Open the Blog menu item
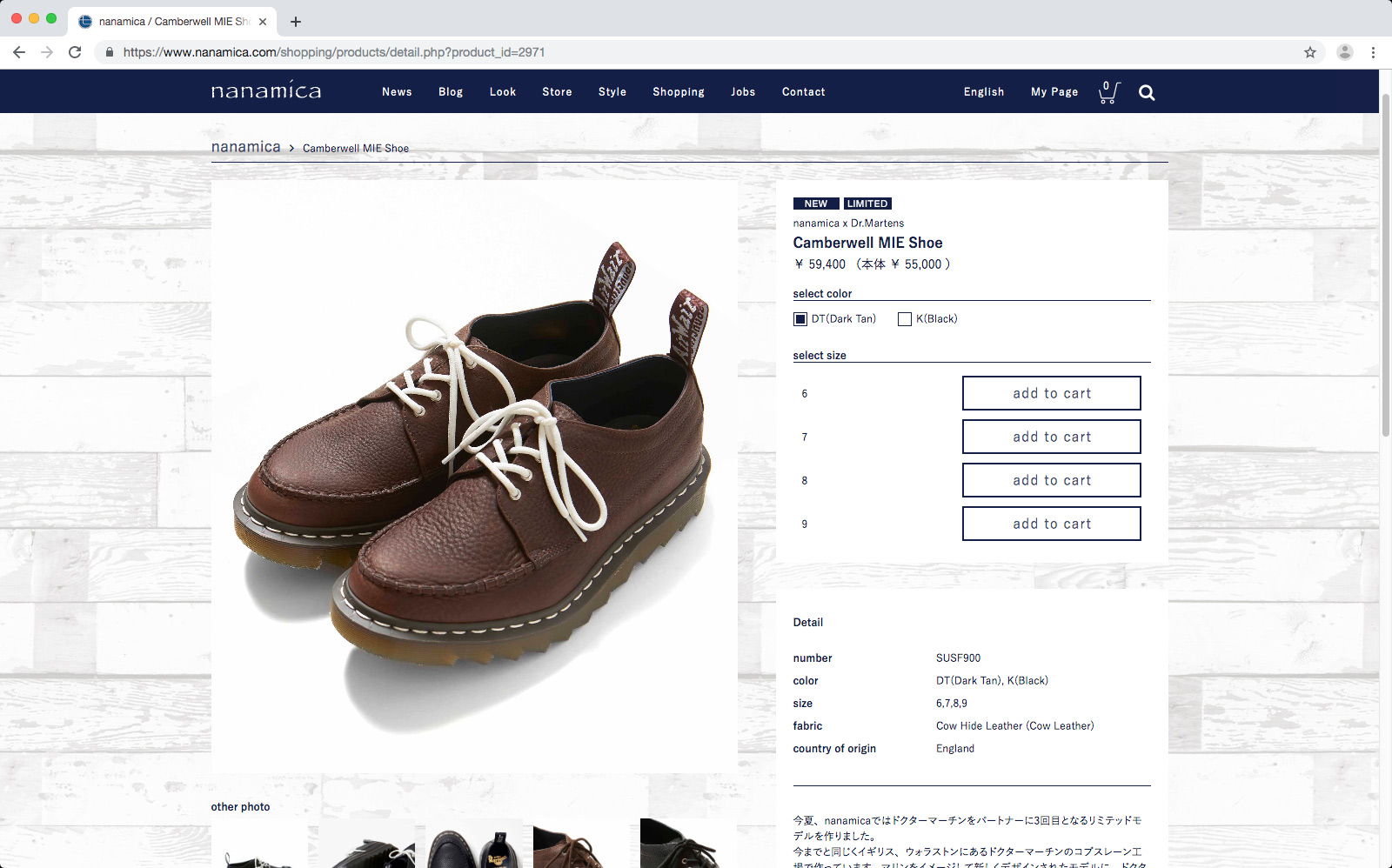Viewport: 1392px width, 868px height. point(451,92)
